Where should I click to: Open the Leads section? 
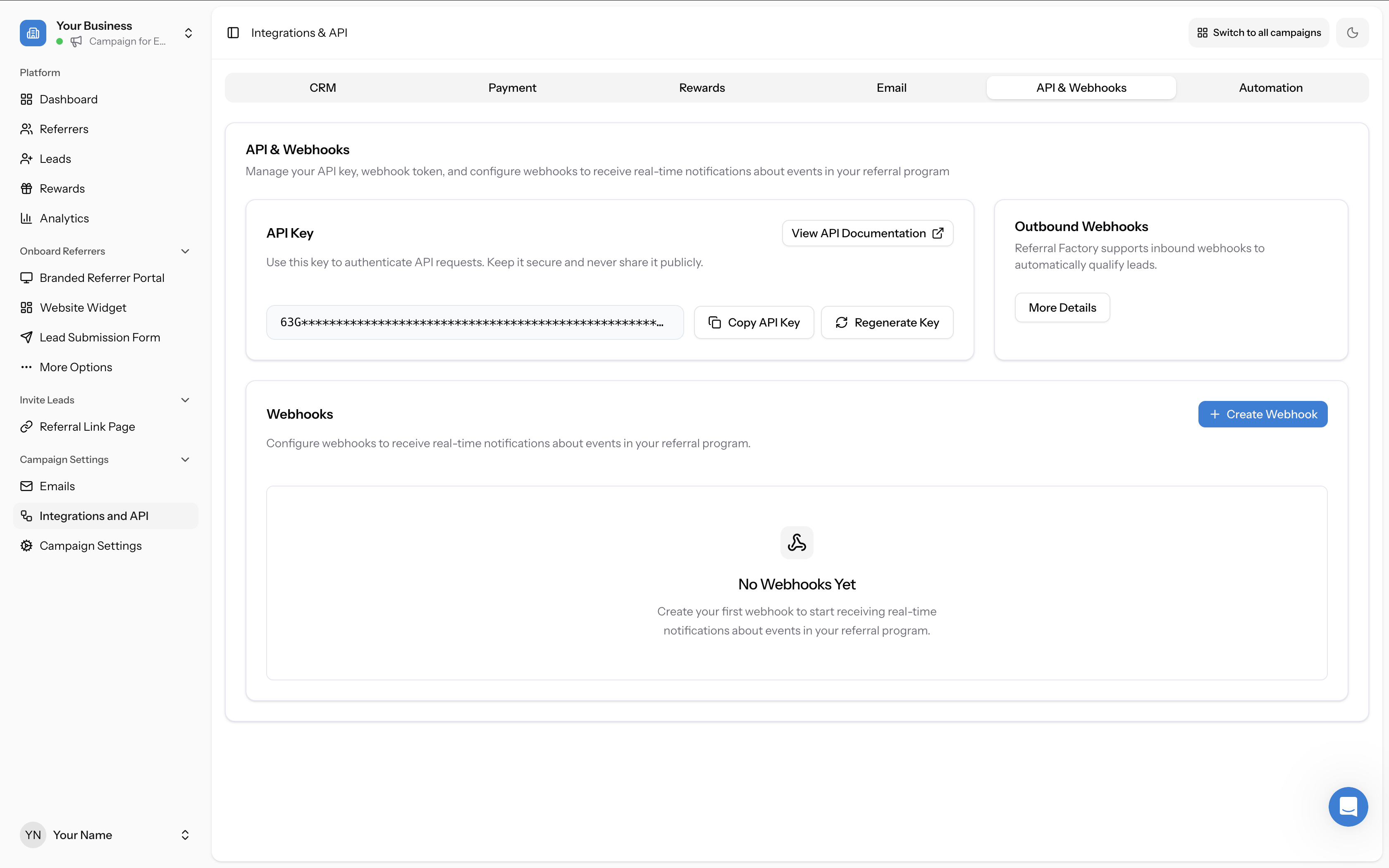[x=55, y=158]
